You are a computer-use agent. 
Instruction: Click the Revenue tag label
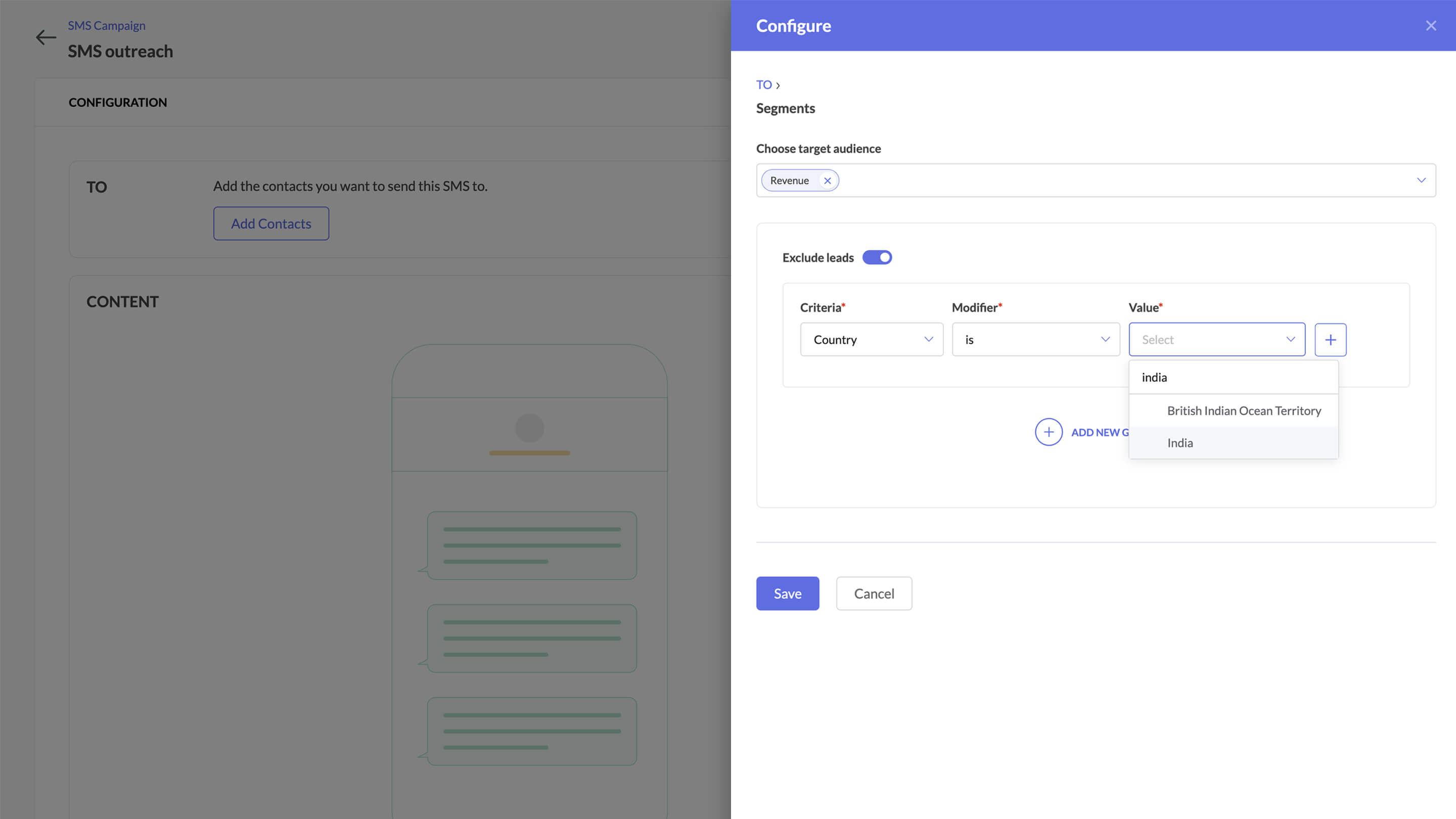point(789,180)
